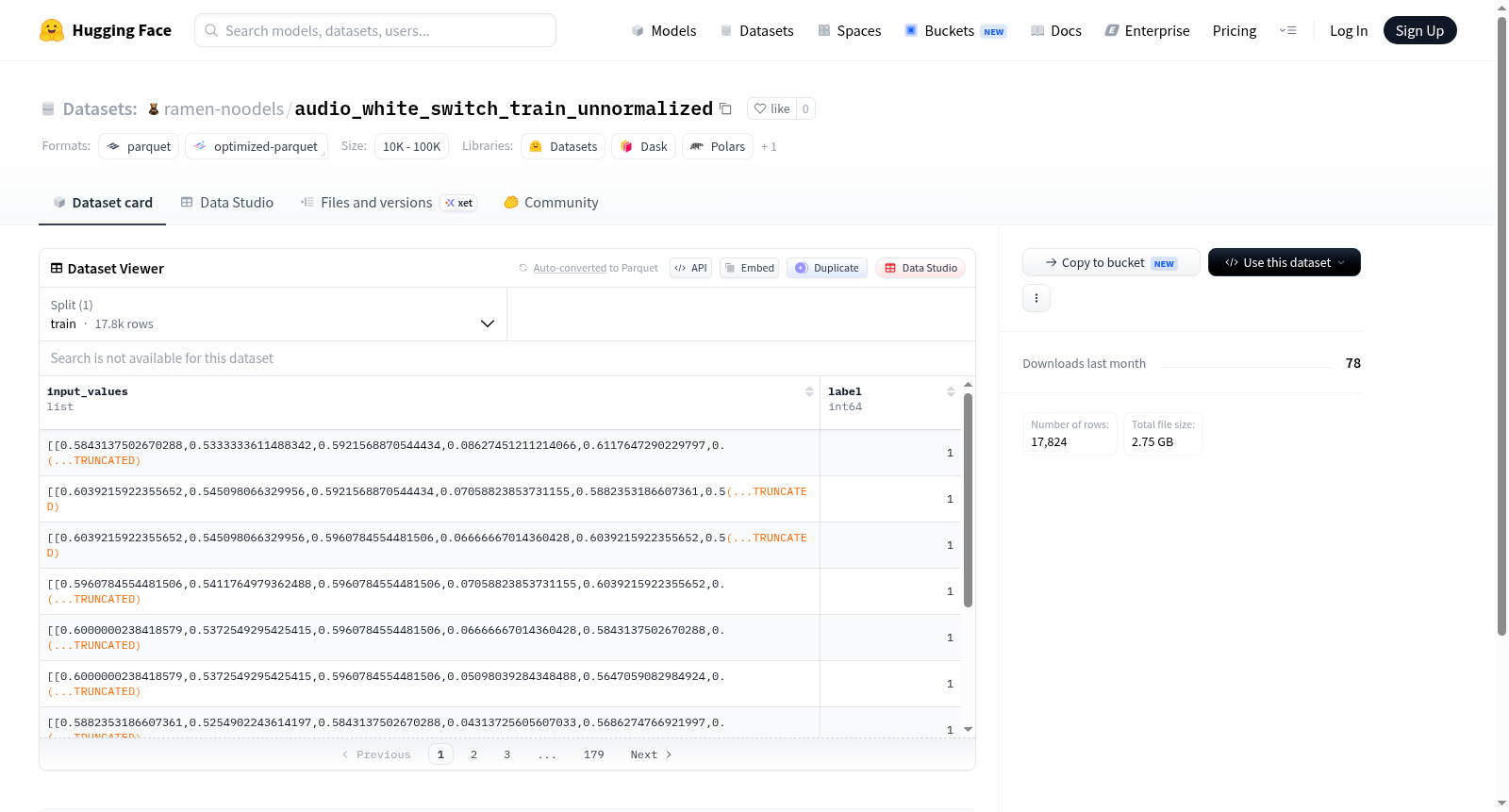Open the more navigation menu icon
This screenshot has width=1509, height=812.
coord(1287,30)
